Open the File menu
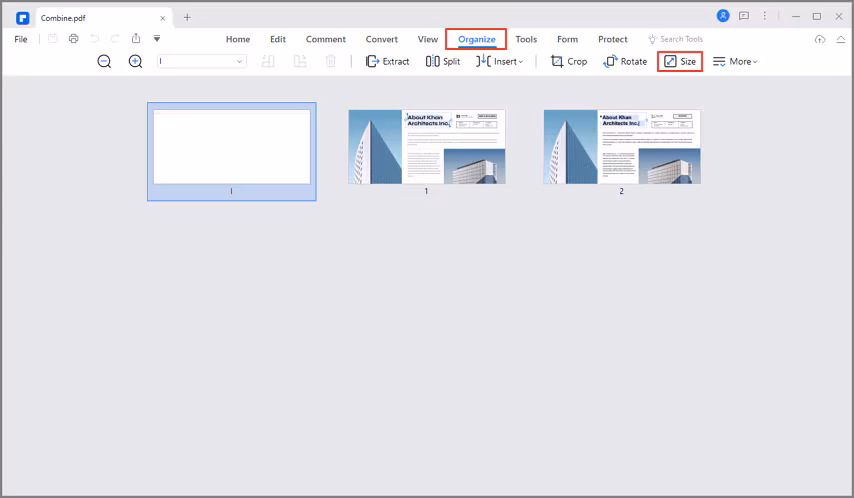Image resolution: width=854 pixels, height=498 pixels. [x=21, y=39]
